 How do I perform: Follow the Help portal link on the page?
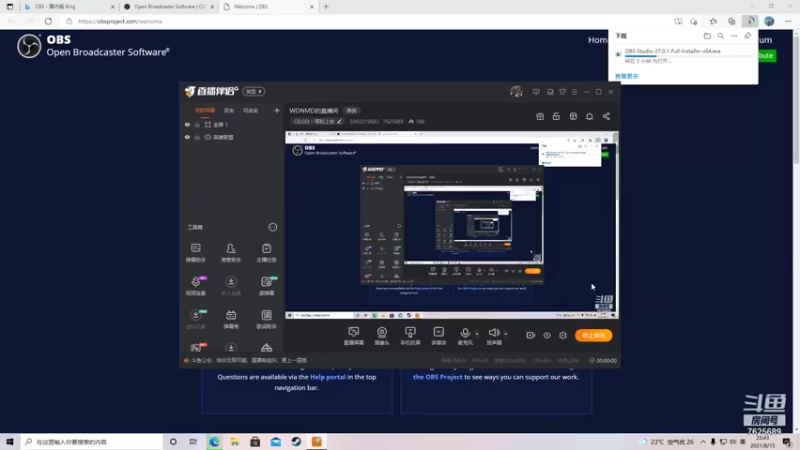click(x=328, y=377)
